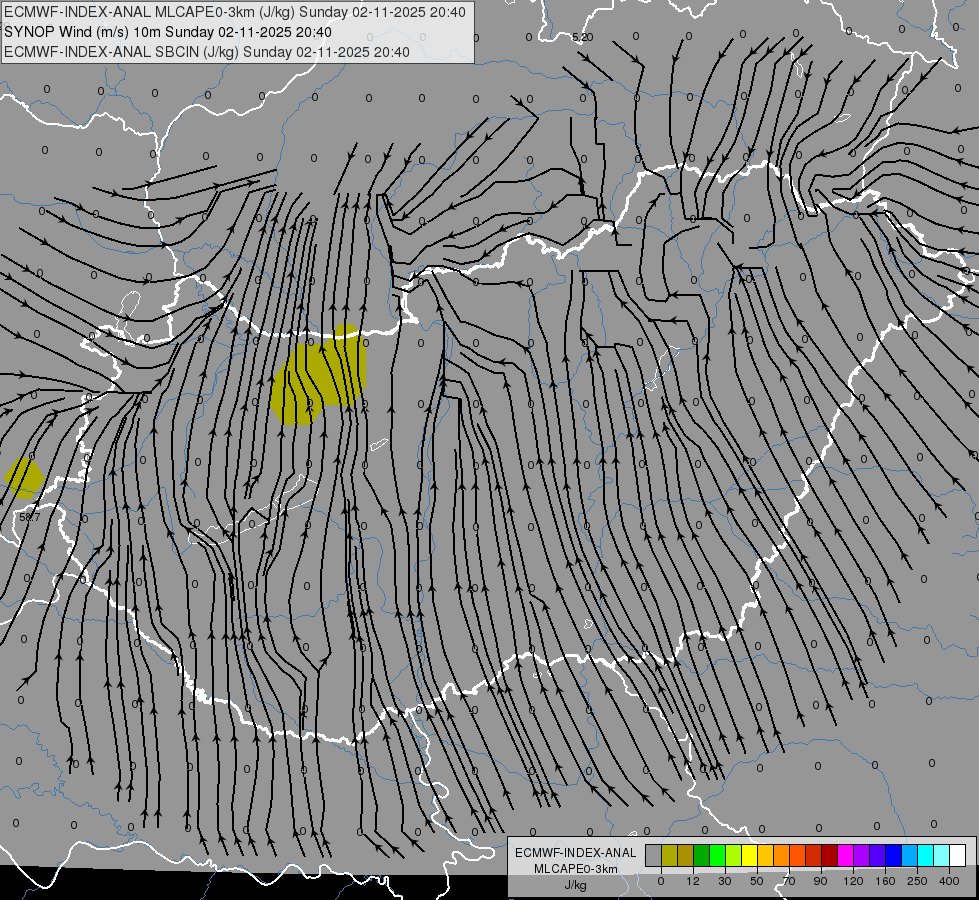Click the "MLCAPE0-3km" legend label
Viewport: 979px width, 900px height.
coord(575,869)
